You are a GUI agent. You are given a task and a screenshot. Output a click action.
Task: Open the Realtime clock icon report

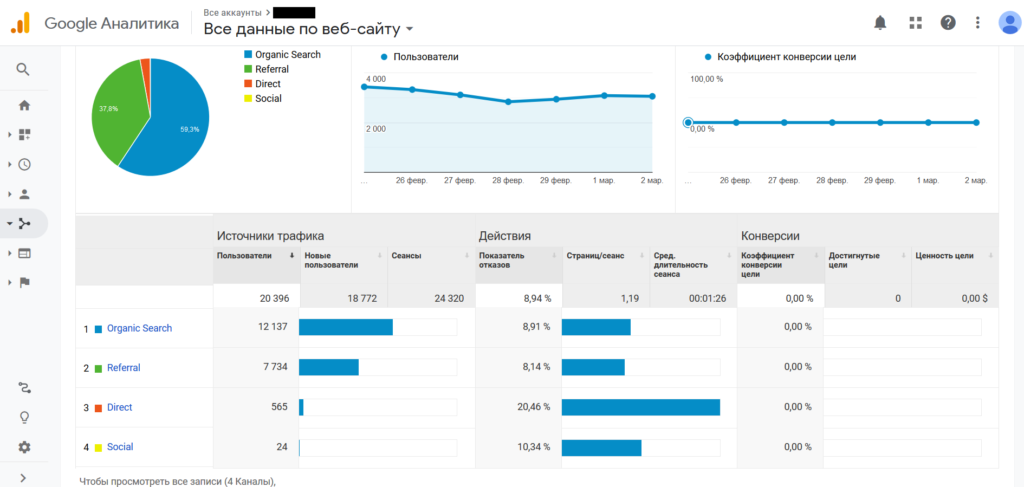pos(24,164)
